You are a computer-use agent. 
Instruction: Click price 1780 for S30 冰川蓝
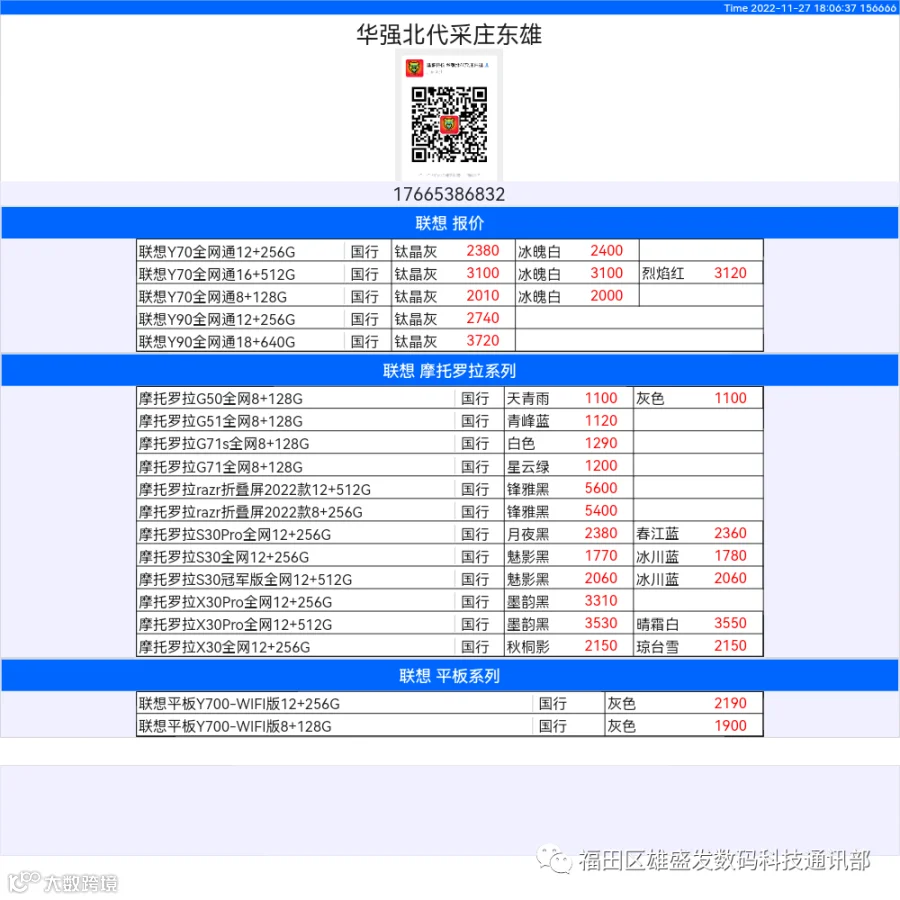click(x=730, y=556)
